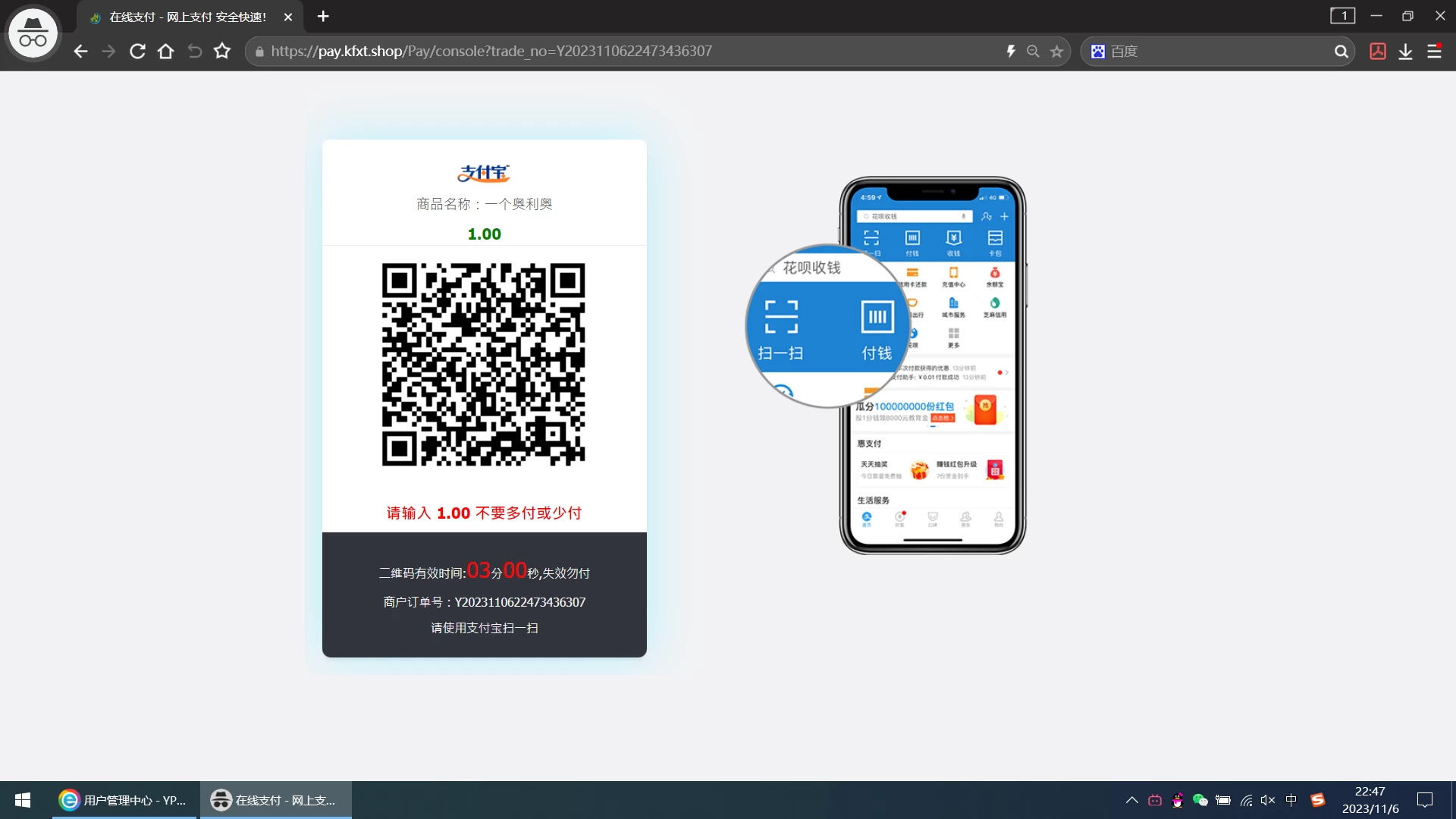Screen dimensions: 1456x819
Task: Close the 在线支付 browser tab
Action: coord(288,17)
